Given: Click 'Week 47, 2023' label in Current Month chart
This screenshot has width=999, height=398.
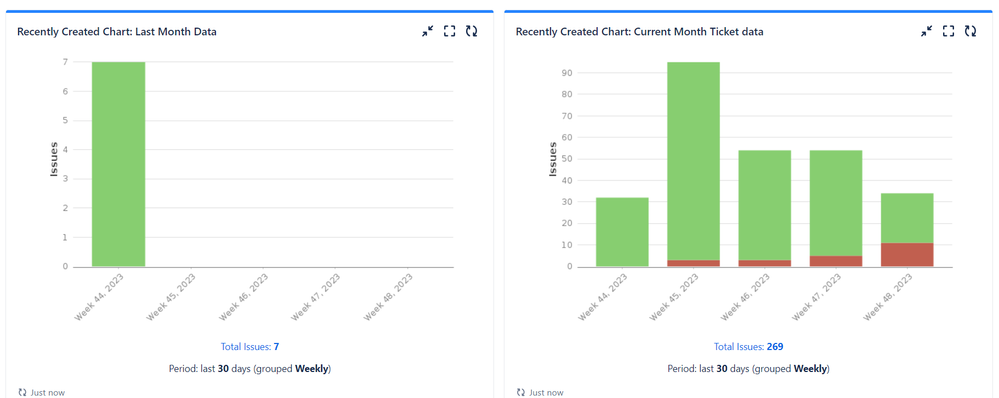Looking at the screenshot, I should [x=817, y=296].
